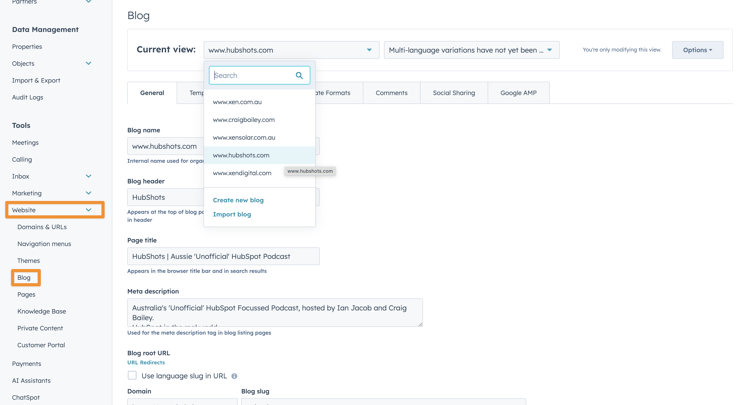
Task: Switch to the Comments tab
Action: click(x=391, y=93)
